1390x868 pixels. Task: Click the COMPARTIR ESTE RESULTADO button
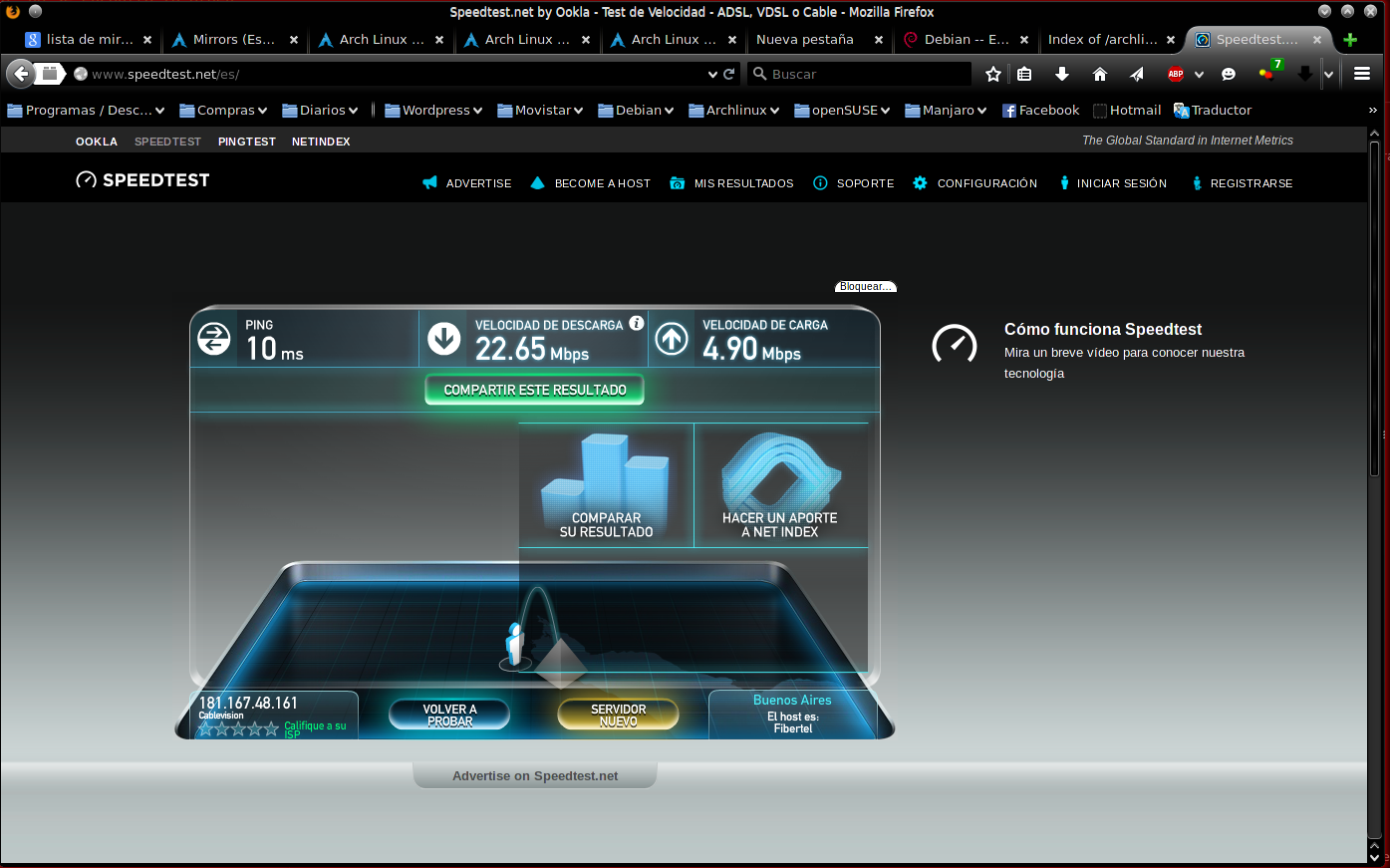tap(535, 390)
